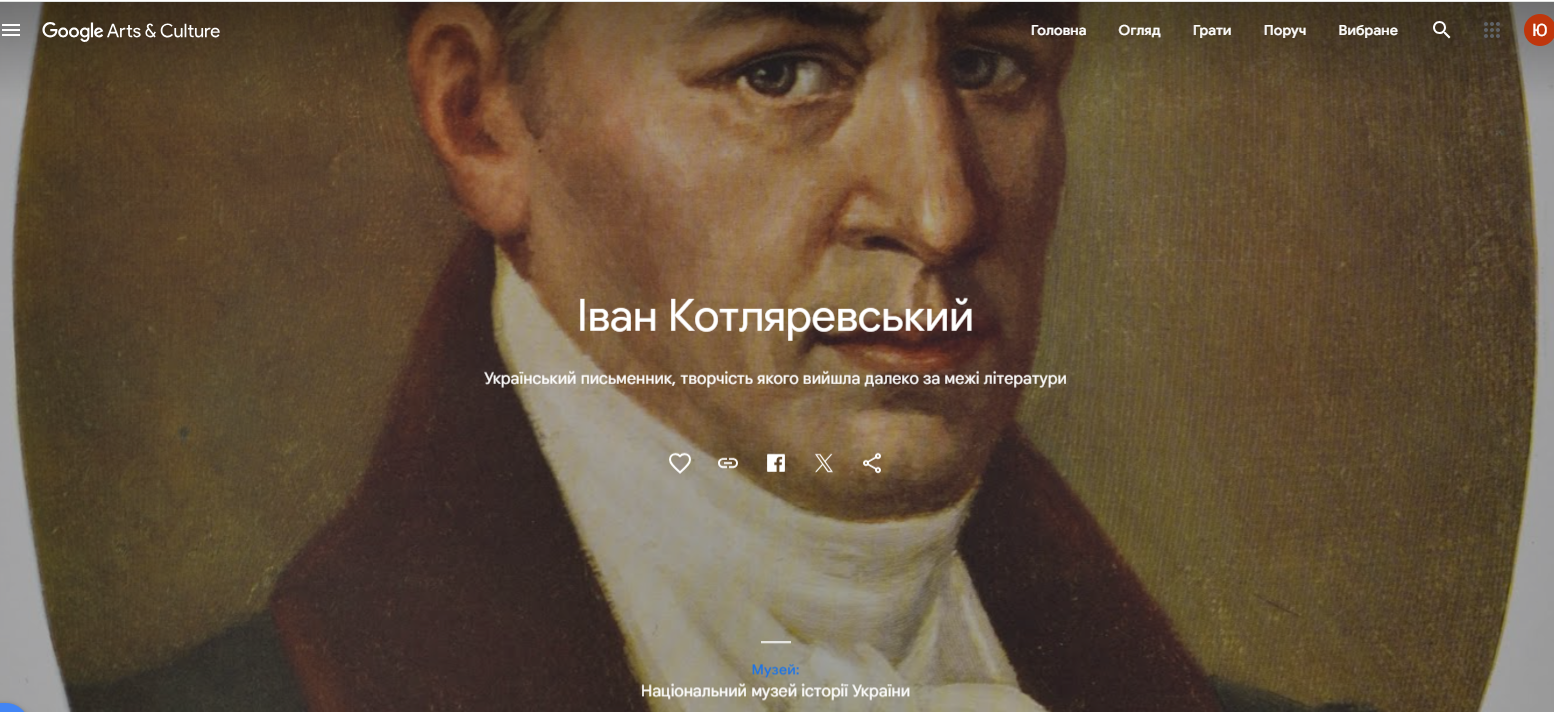Share the story on Facebook
1554x712 pixels.
(x=776, y=463)
